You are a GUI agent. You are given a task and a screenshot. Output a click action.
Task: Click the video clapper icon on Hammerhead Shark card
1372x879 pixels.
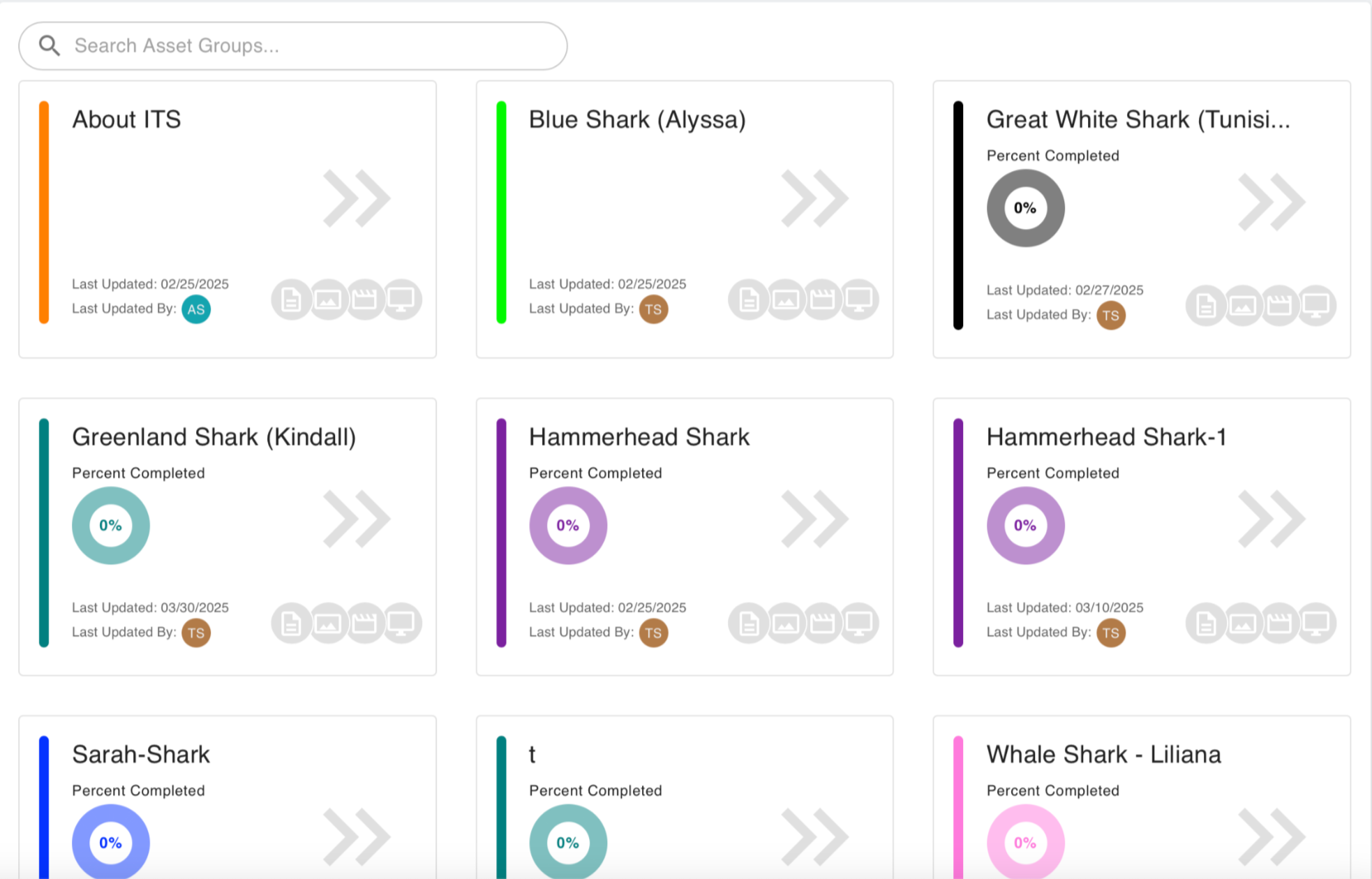[x=822, y=623]
